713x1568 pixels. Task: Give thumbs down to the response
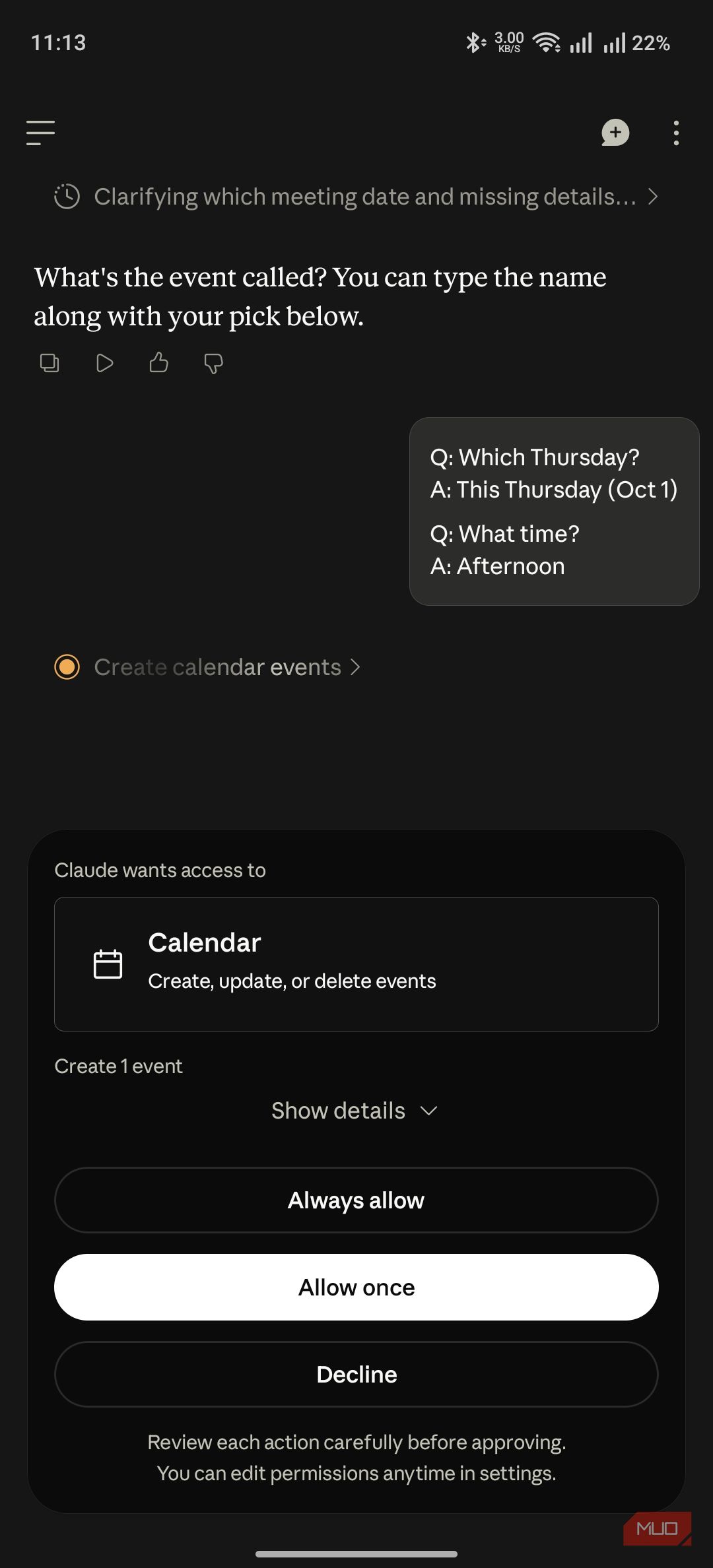point(213,364)
